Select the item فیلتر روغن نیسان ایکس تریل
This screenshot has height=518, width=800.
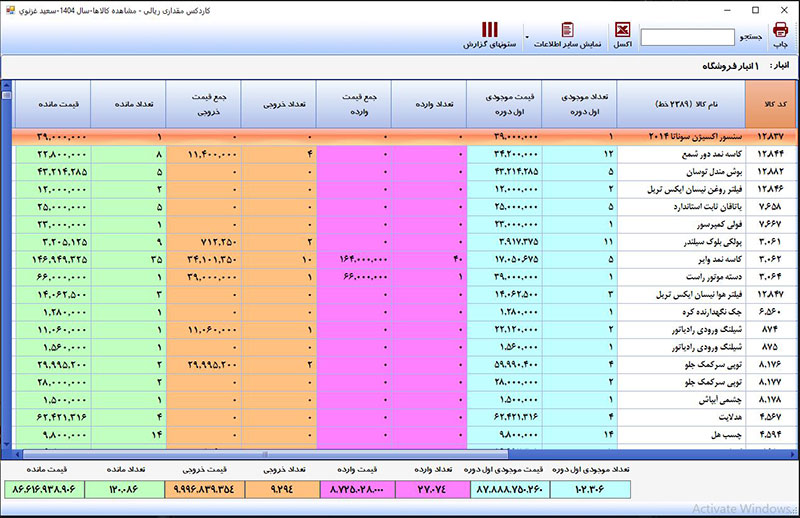point(695,189)
